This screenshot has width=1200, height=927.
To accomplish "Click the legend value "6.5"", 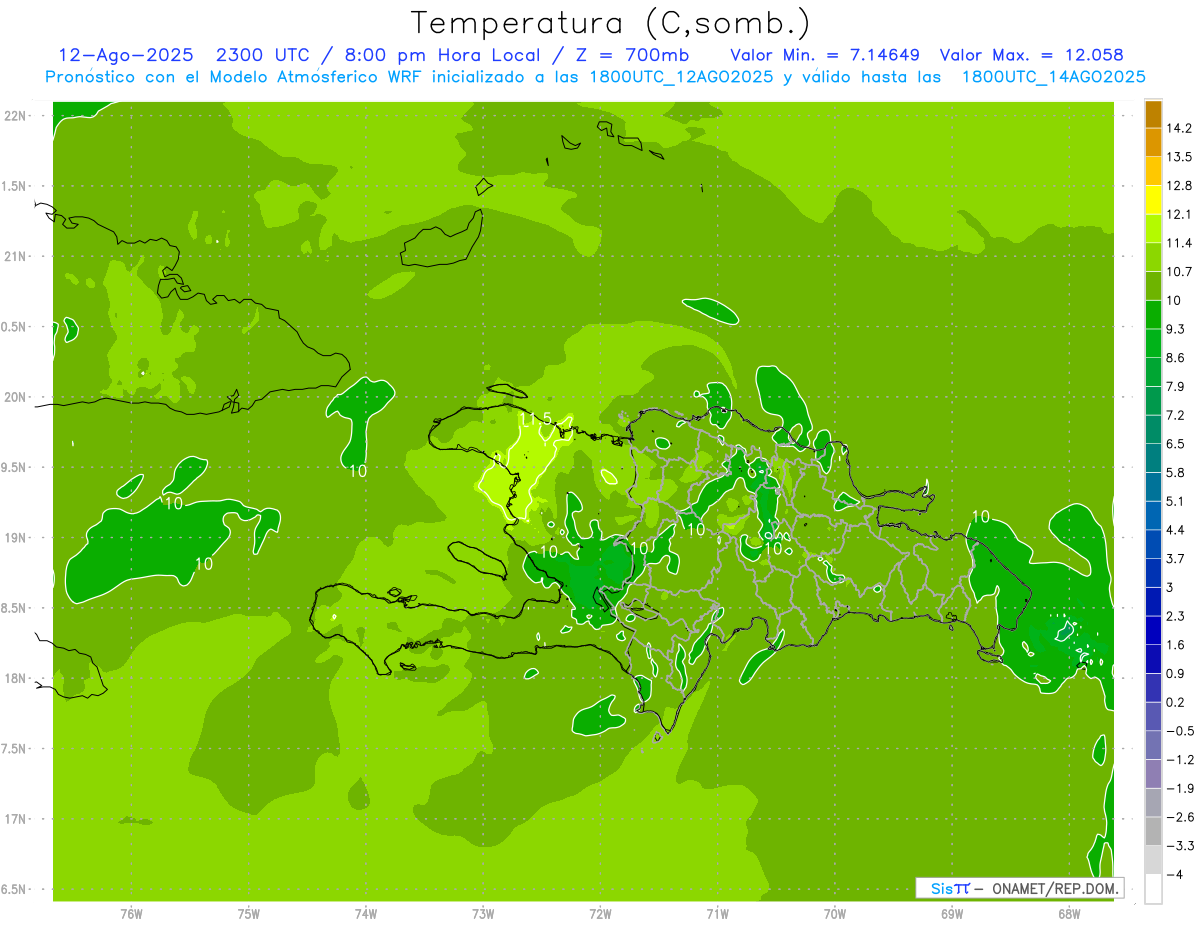I will [1176, 444].
